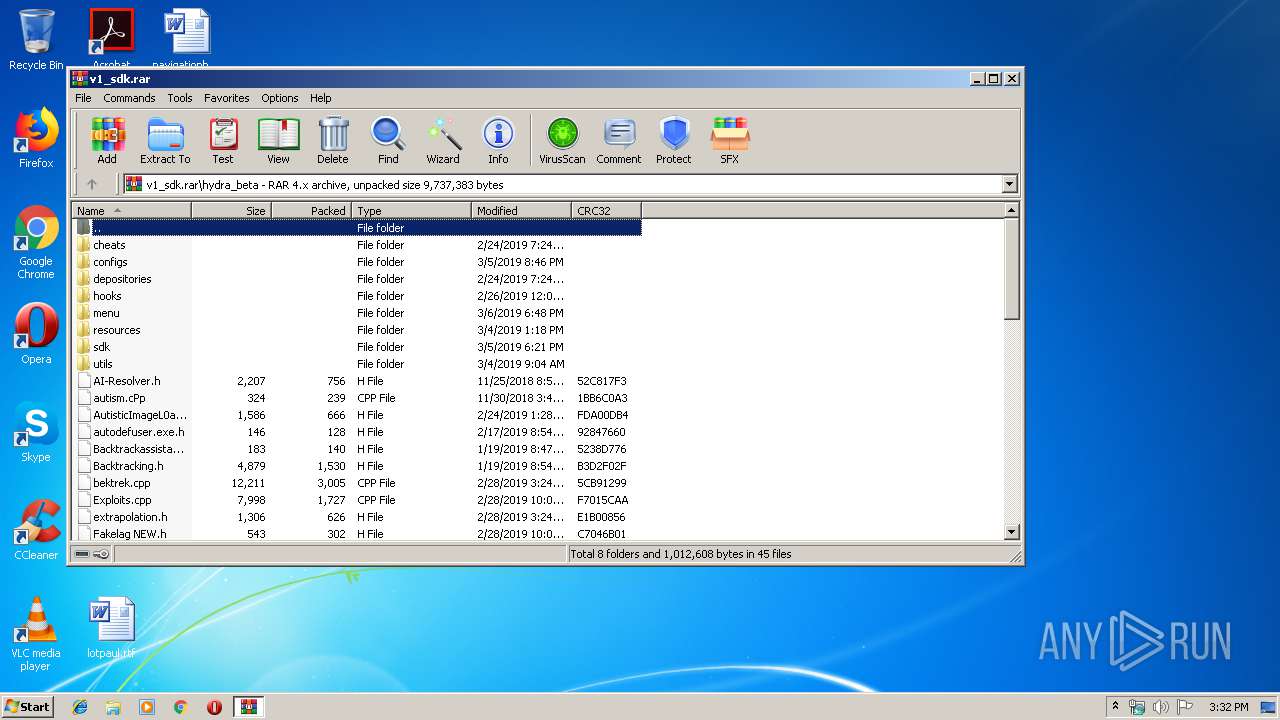Viewport: 1280px width, 720px height.
Task: Open the Favorites menu
Action: (227, 98)
